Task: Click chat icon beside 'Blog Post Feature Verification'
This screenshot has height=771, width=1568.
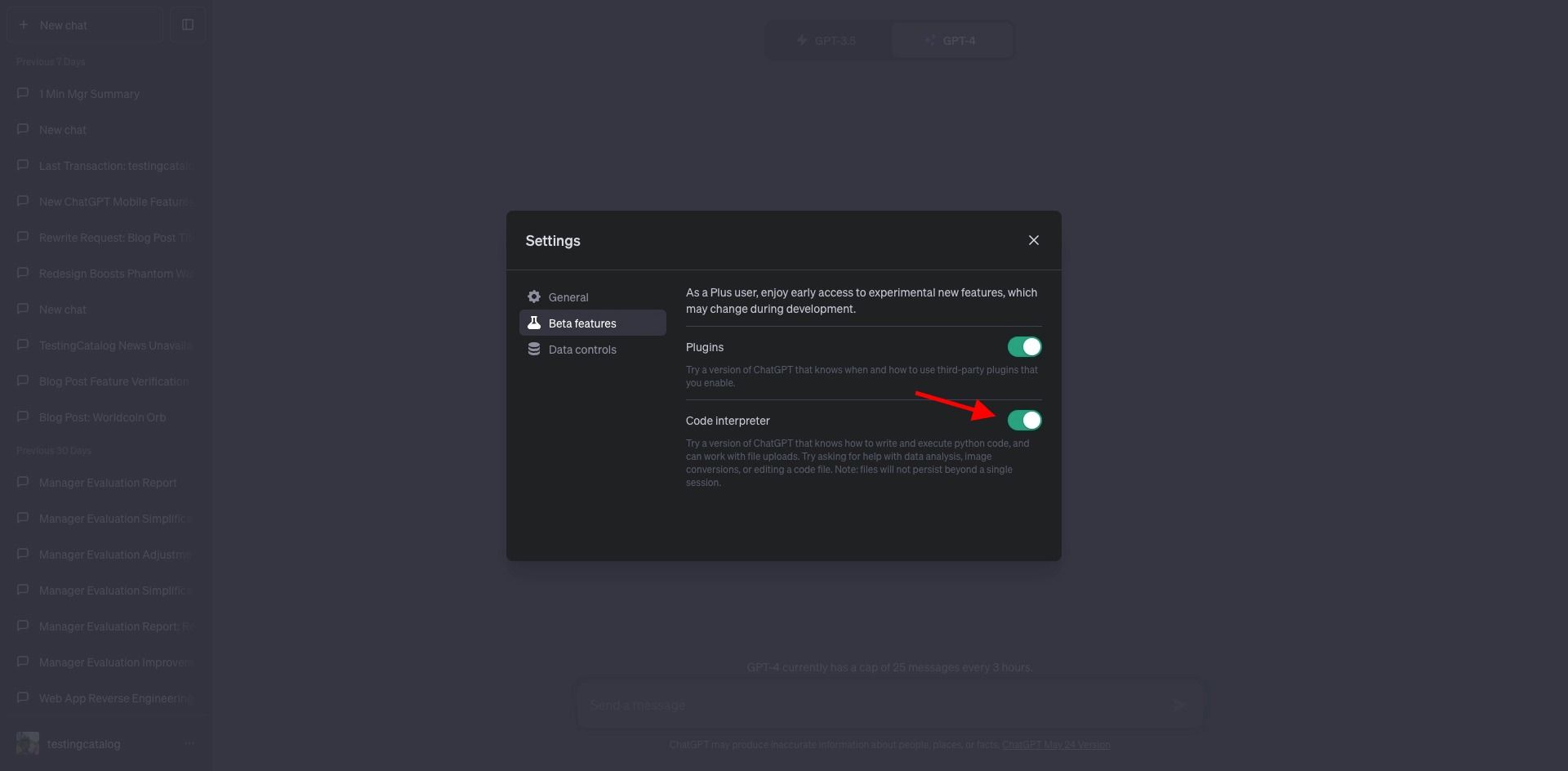Action: pyautogui.click(x=23, y=381)
